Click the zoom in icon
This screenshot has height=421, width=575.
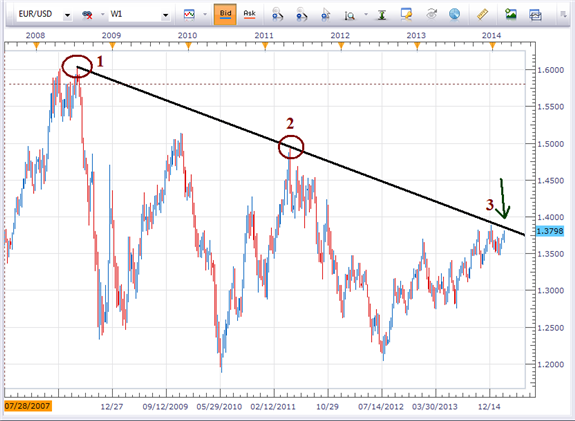(278, 14)
